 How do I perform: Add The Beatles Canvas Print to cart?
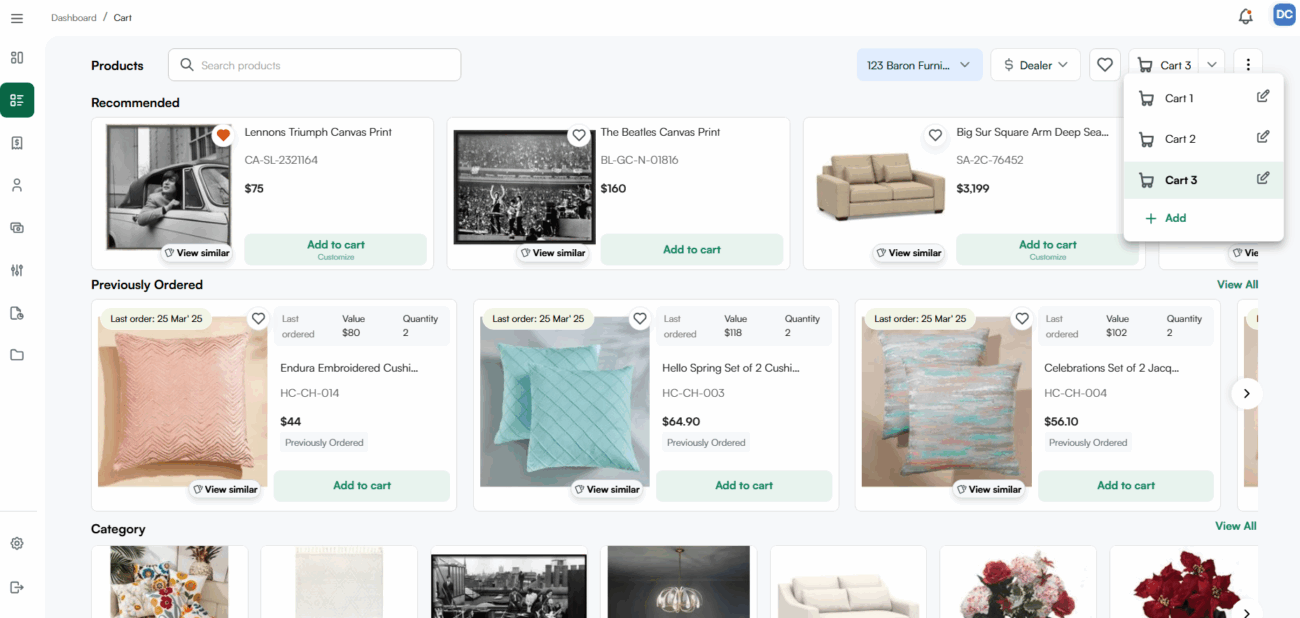tap(691, 250)
